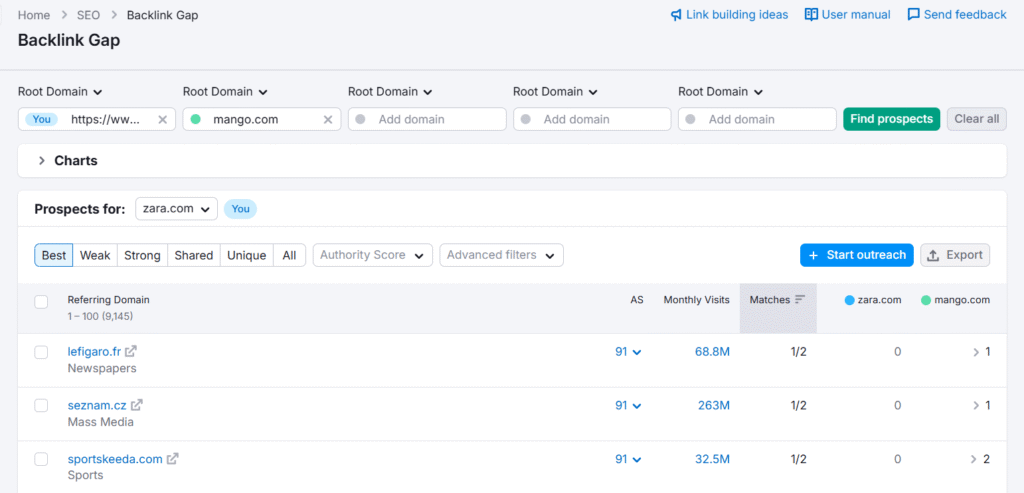Viewport: 1024px width, 493px height.
Task: Click the User manual book icon
Action: [x=811, y=14]
